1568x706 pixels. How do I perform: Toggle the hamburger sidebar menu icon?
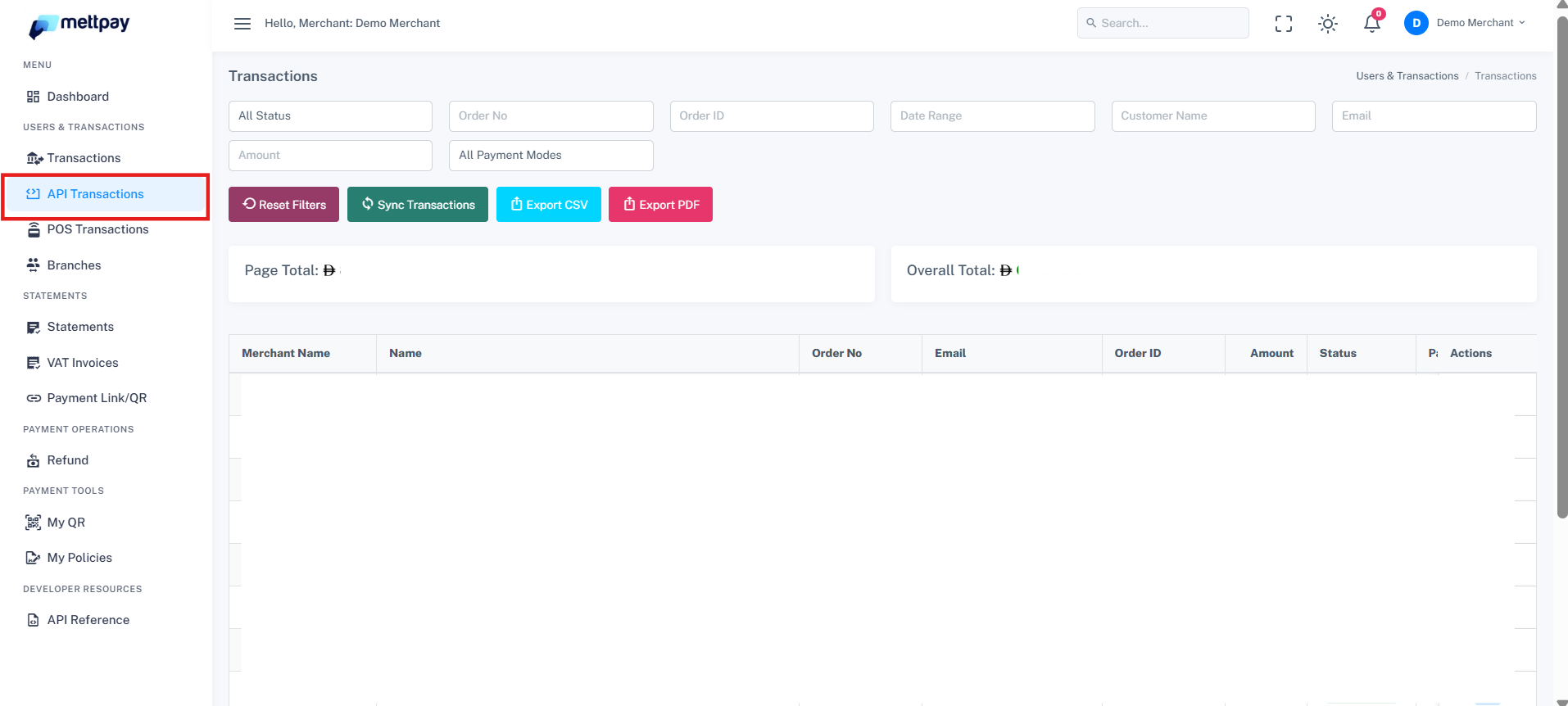coord(242,24)
